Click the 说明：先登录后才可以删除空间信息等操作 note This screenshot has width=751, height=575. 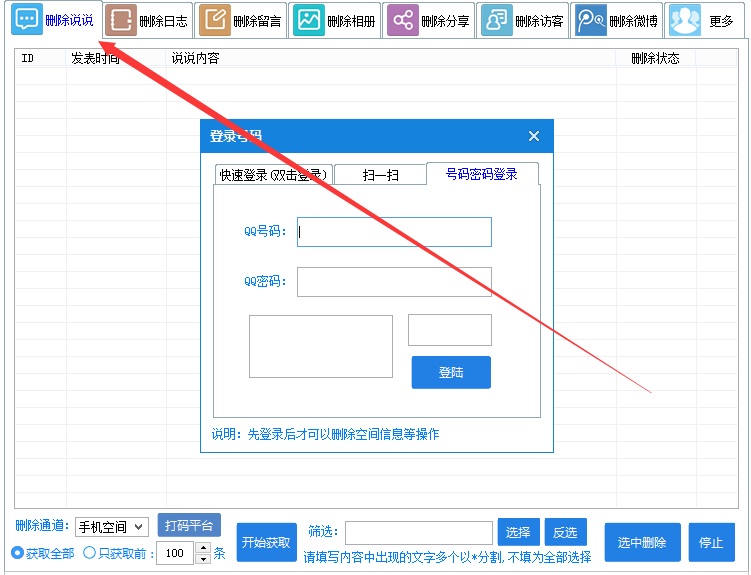tap(326, 434)
